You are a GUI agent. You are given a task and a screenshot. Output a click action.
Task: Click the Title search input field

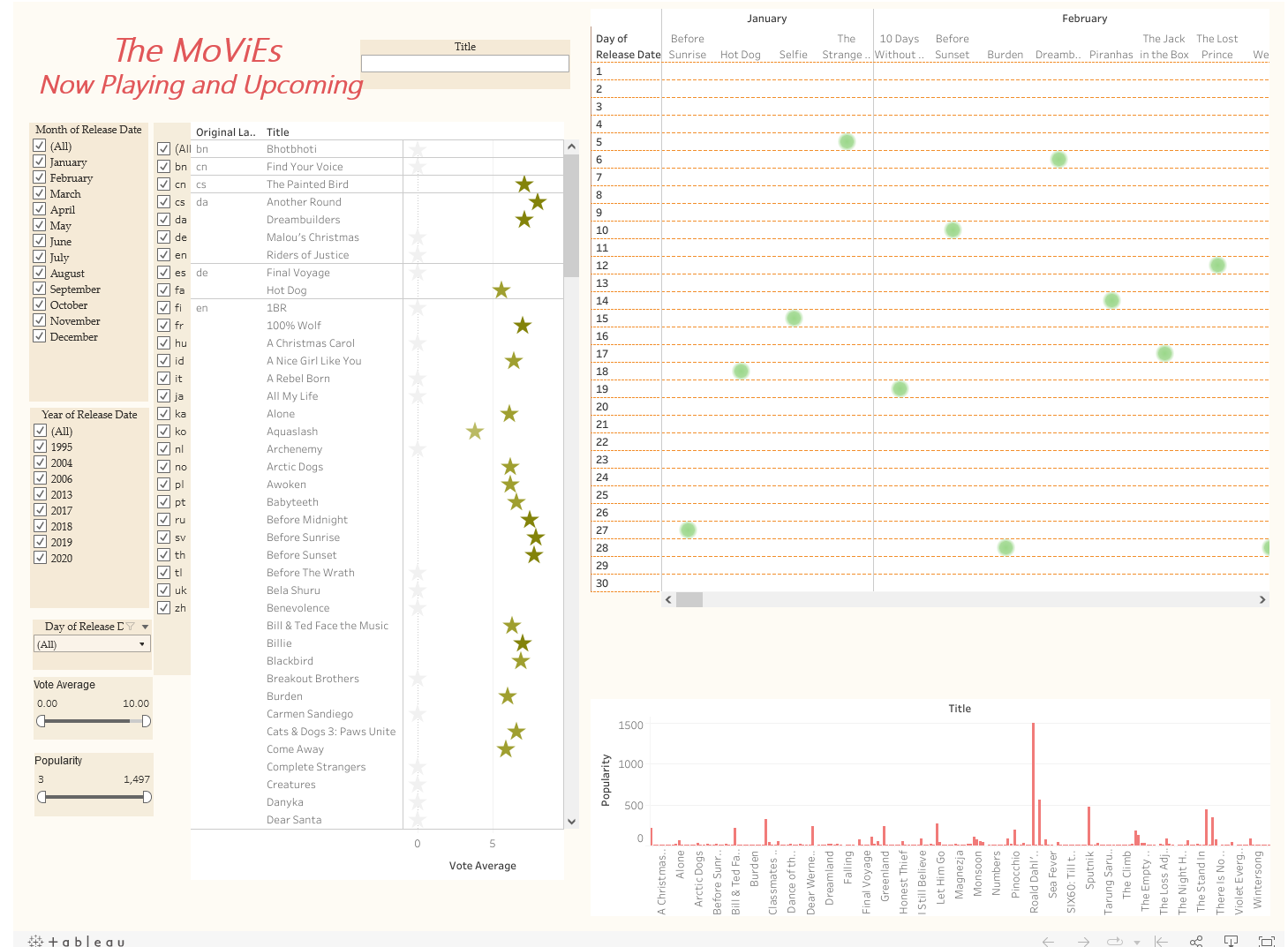[464, 64]
